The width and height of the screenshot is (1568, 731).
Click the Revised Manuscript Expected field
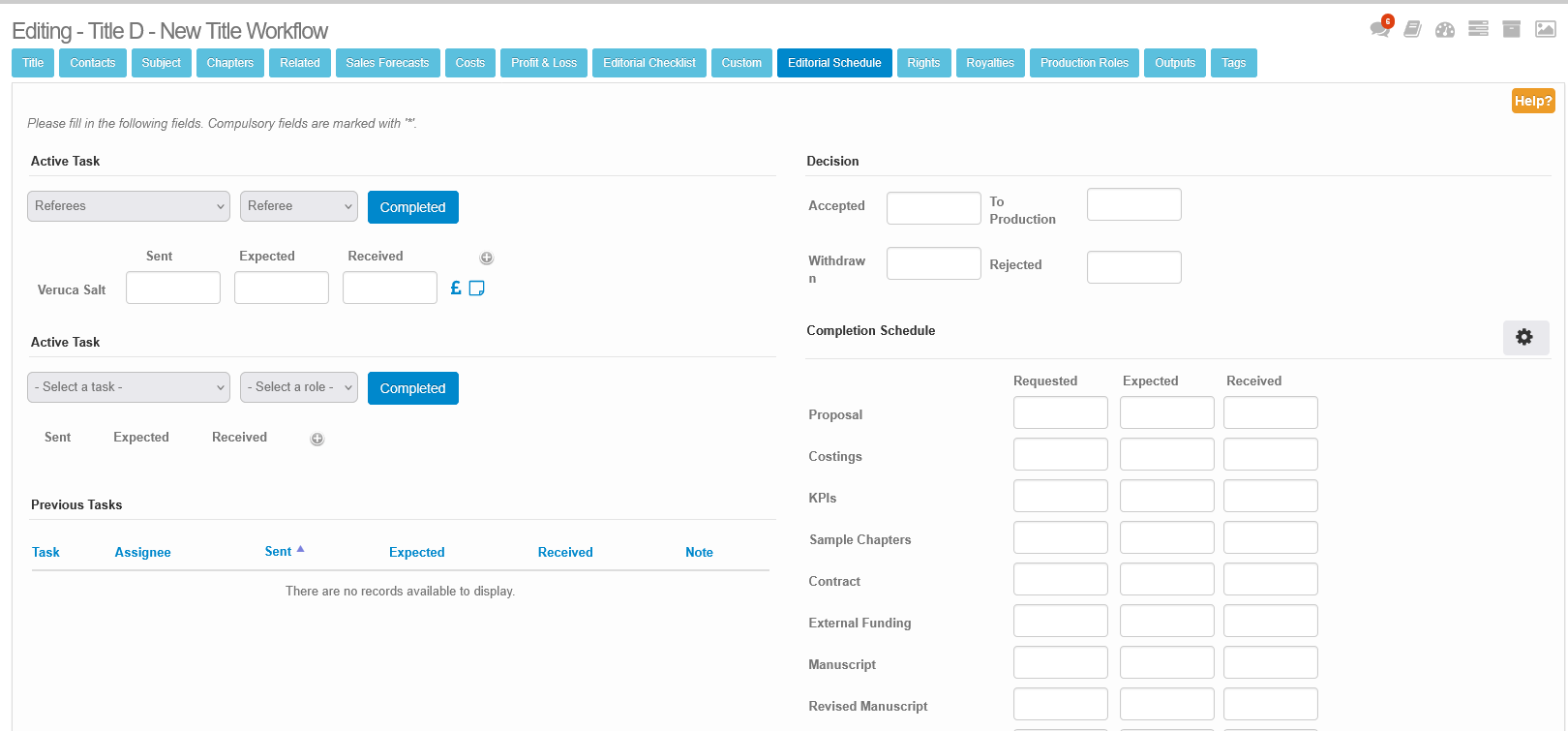pyautogui.click(x=1167, y=704)
